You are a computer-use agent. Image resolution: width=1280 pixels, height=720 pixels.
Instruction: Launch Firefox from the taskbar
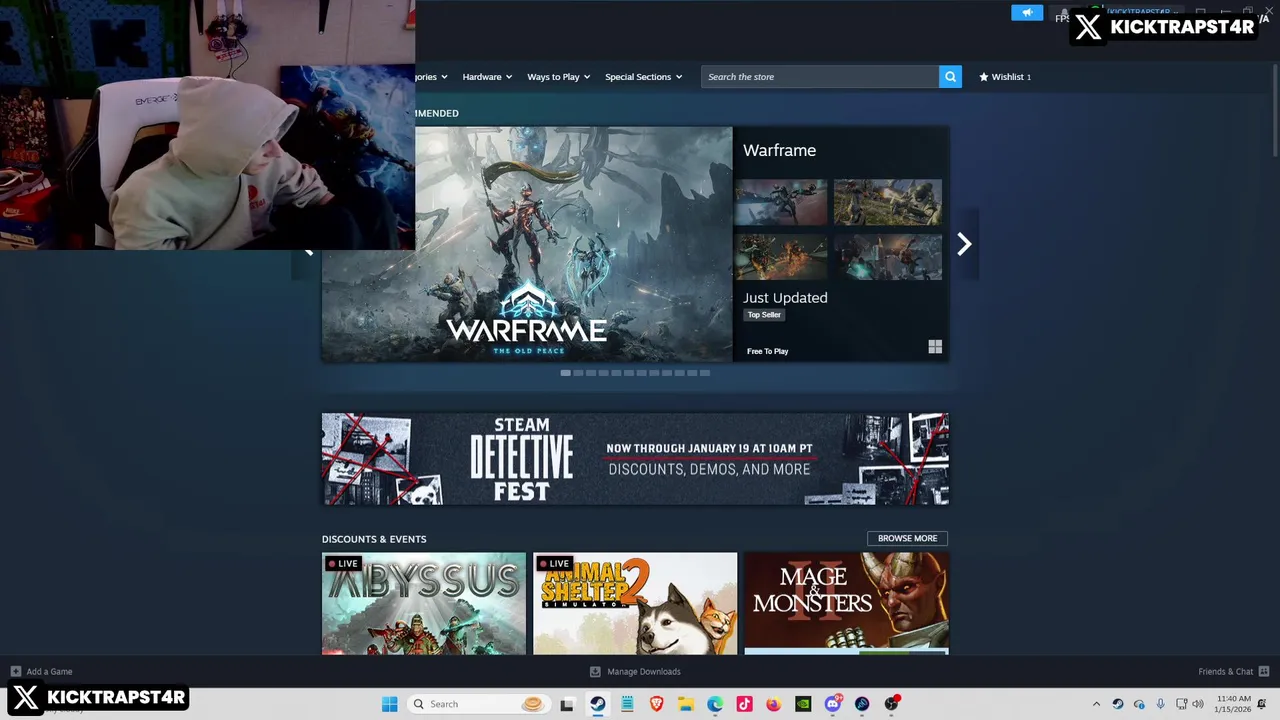[774, 704]
